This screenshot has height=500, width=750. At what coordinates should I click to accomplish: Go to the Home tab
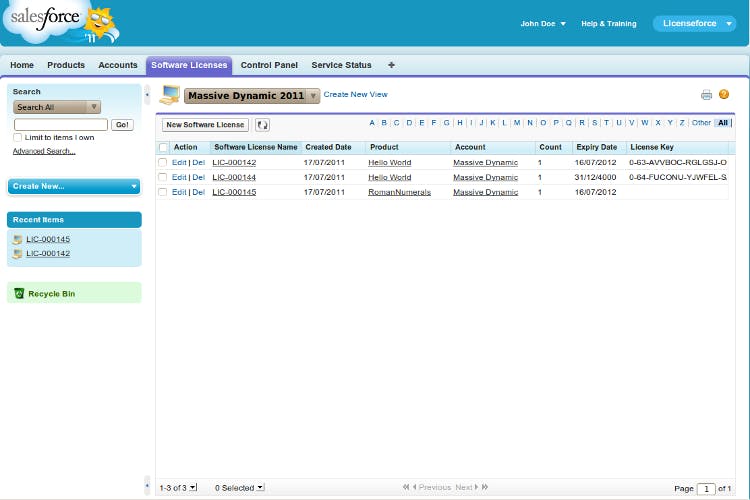(x=22, y=65)
